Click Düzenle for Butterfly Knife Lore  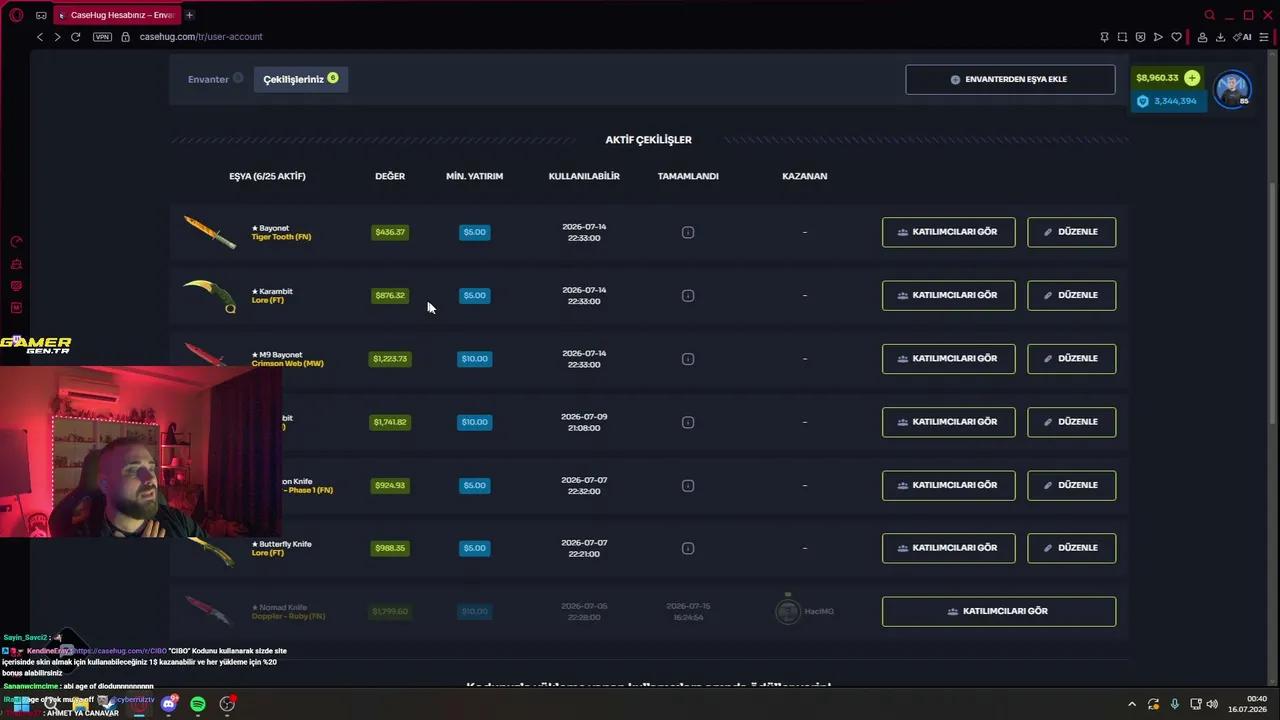pos(1071,548)
